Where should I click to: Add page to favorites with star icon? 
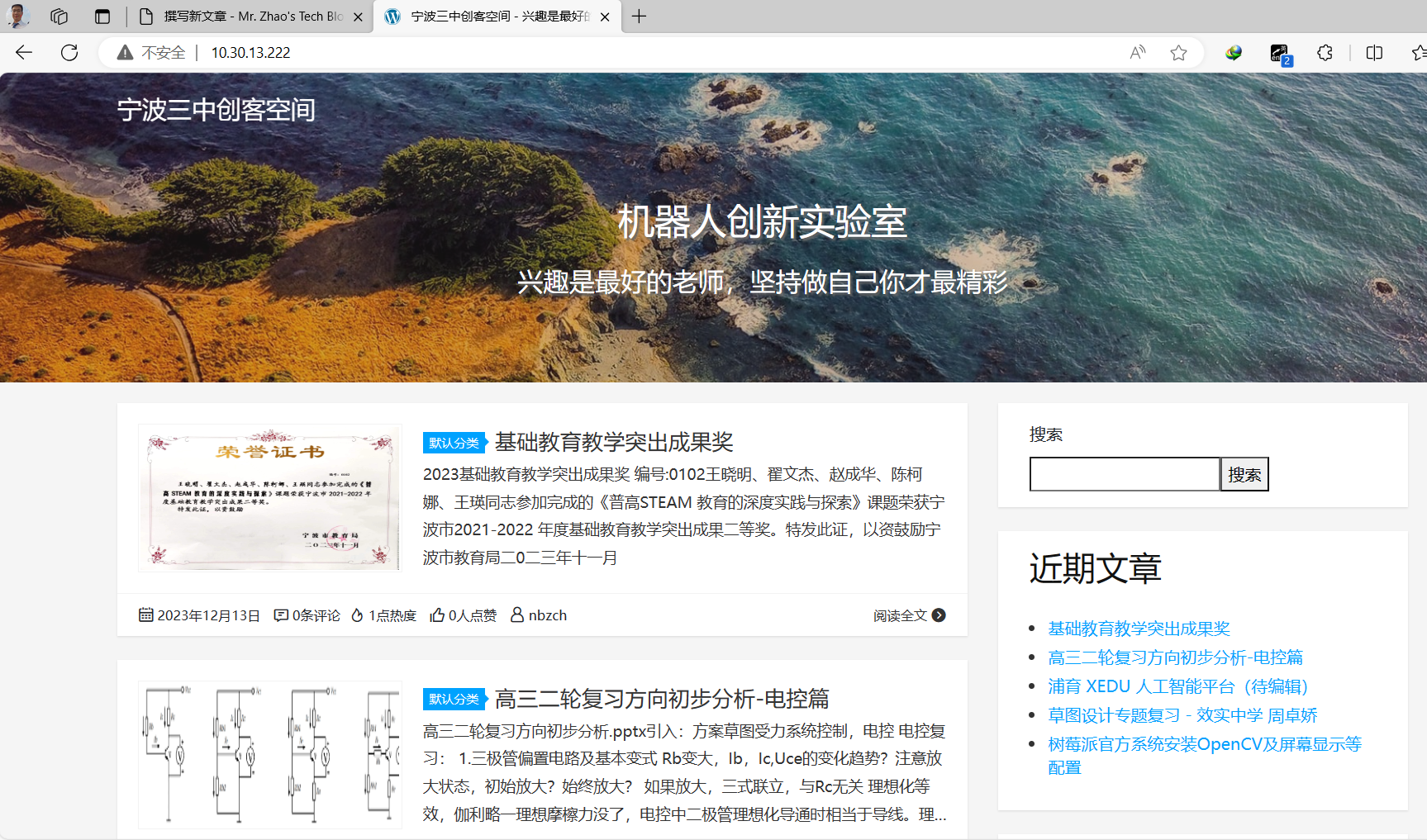pyautogui.click(x=1178, y=53)
